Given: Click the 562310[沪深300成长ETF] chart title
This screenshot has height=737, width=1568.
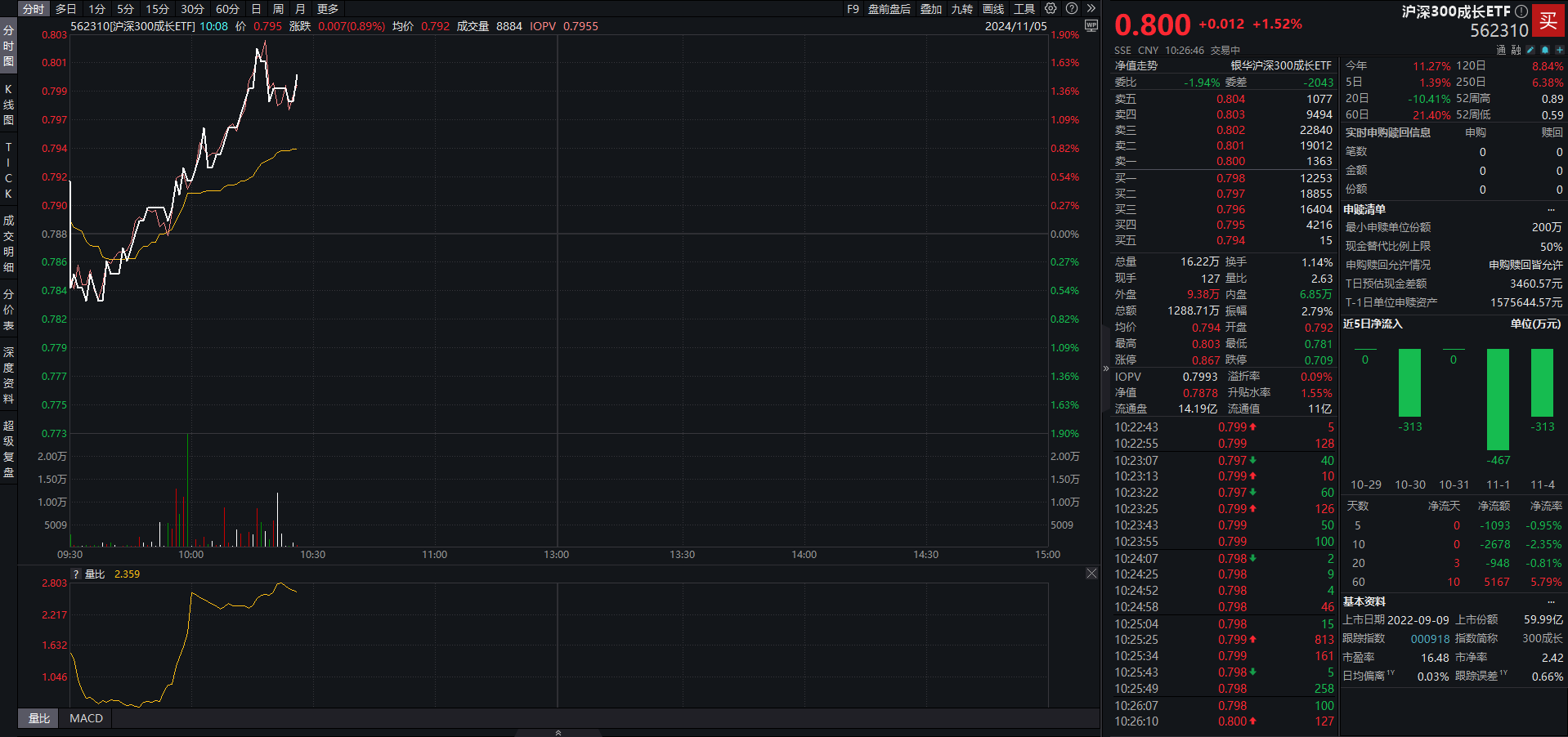Looking at the screenshot, I should coord(132,26).
